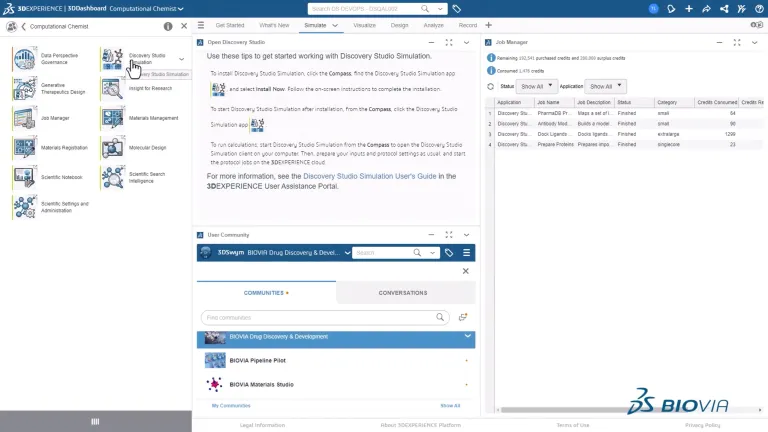The image size is (768, 432).
Task: Open Materials Registration app
Action: coord(24,147)
